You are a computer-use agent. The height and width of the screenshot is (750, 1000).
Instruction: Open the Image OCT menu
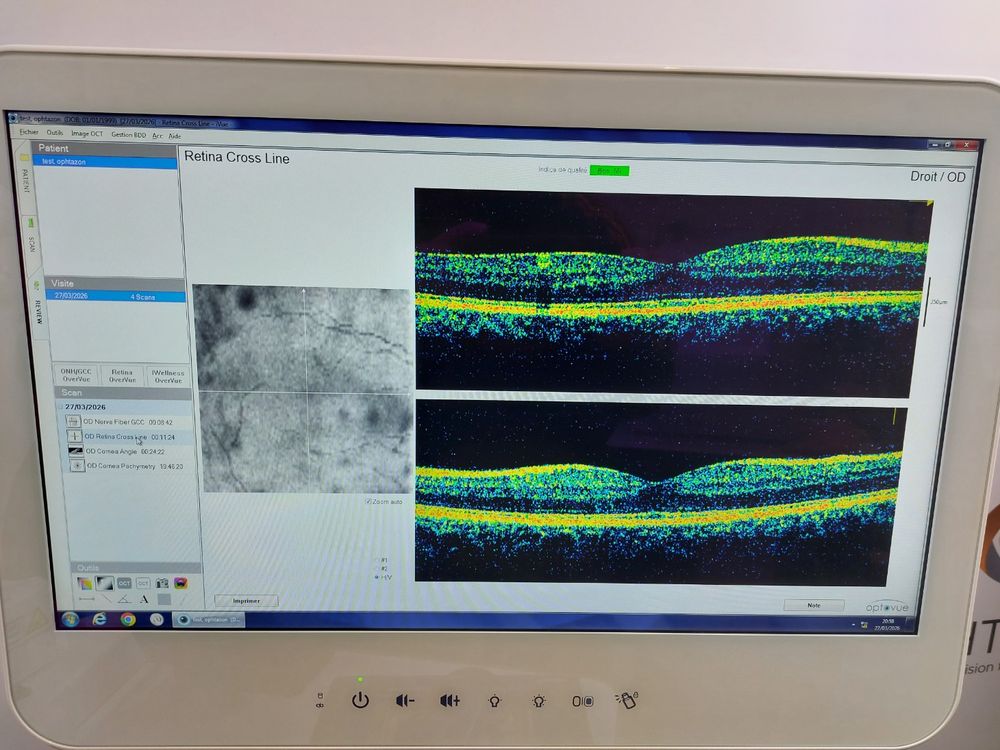(87, 134)
